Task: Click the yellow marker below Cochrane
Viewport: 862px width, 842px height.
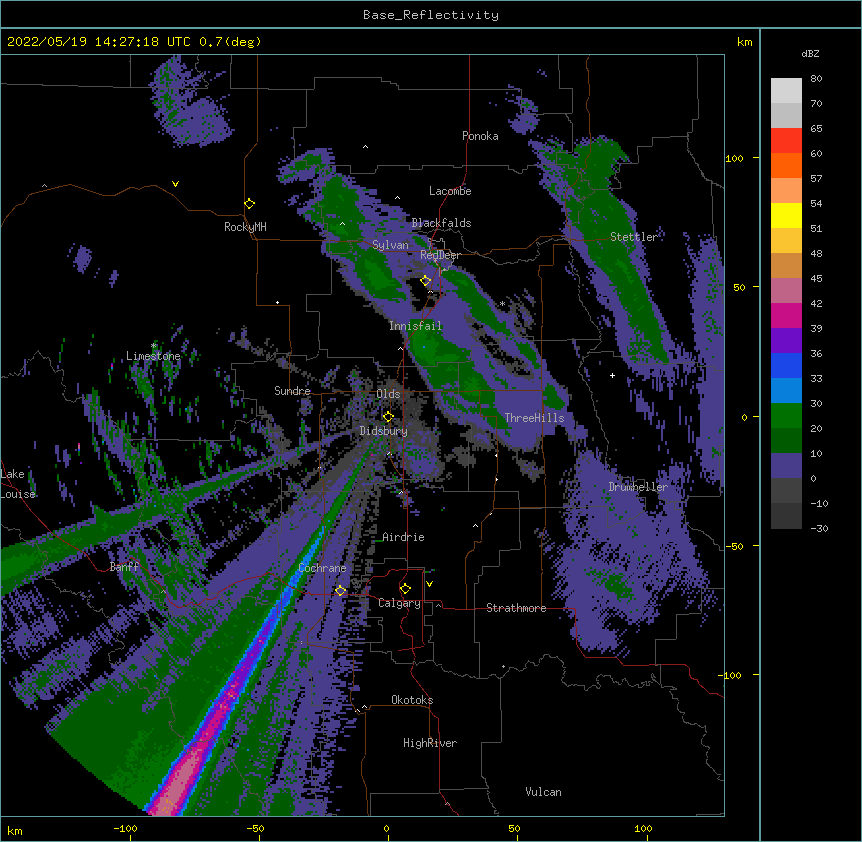Action: [341, 591]
